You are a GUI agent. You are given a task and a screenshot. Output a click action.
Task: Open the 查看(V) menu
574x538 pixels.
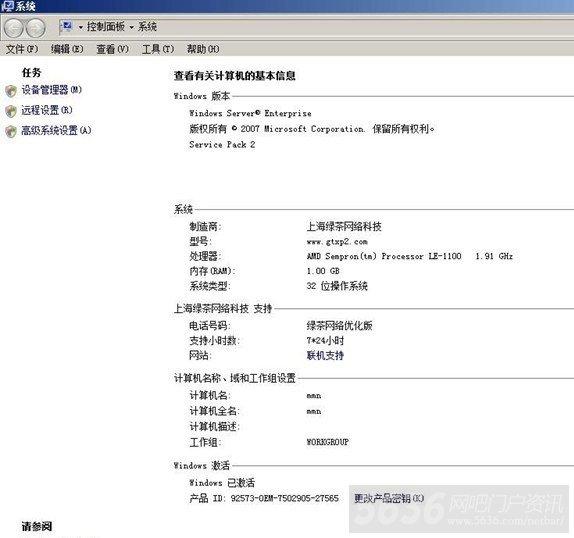tap(112, 49)
